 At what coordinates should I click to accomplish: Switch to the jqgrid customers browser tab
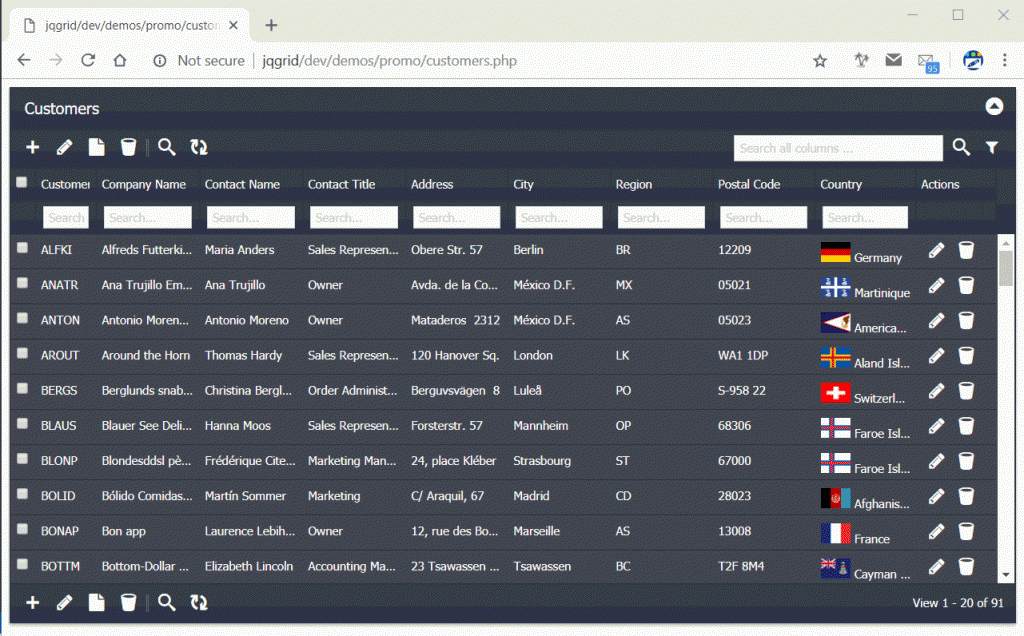point(130,25)
